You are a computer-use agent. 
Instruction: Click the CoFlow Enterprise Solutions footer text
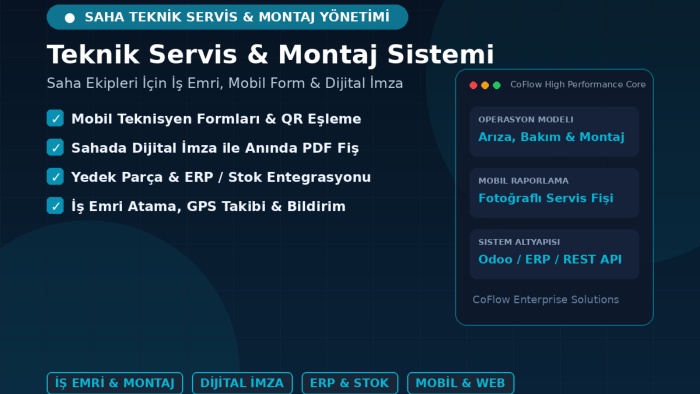[x=546, y=299]
